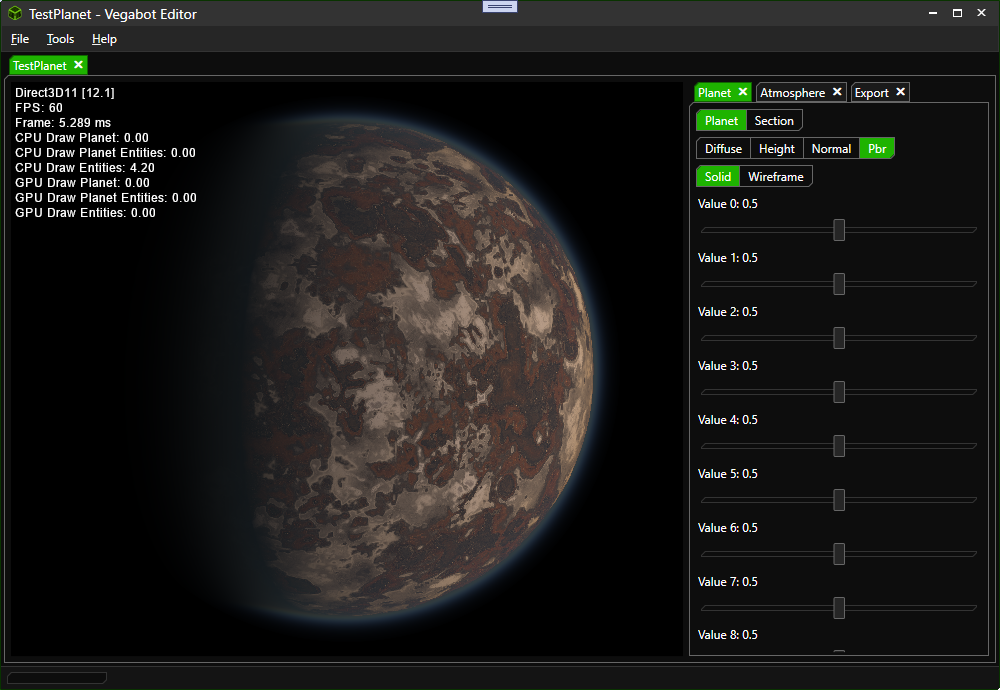This screenshot has width=1000, height=690.
Task: Click the Vegabot cube app icon
Action: click(x=15, y=14)
